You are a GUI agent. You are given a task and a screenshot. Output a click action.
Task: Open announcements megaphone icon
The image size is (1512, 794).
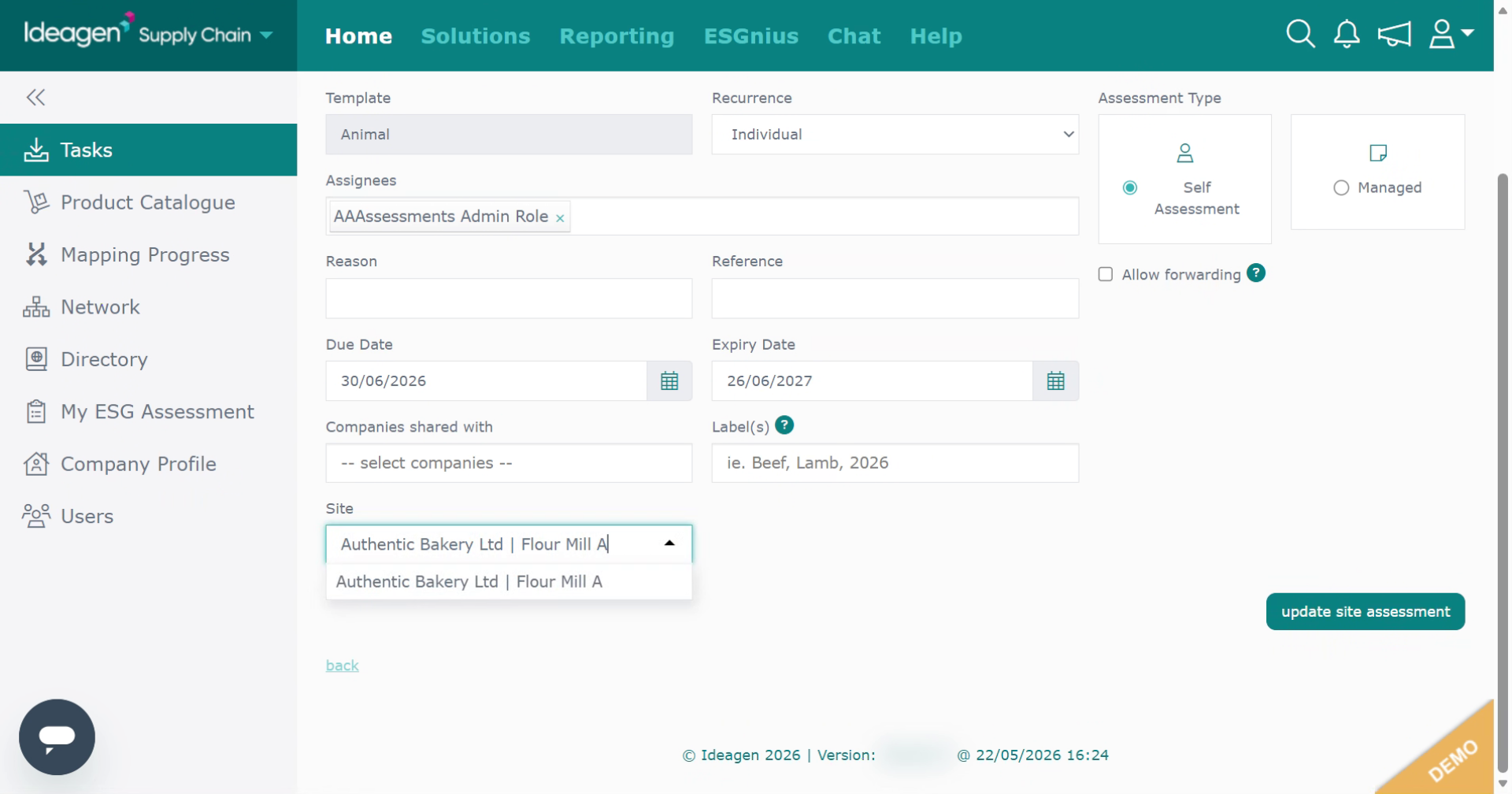coord(1394,35)
